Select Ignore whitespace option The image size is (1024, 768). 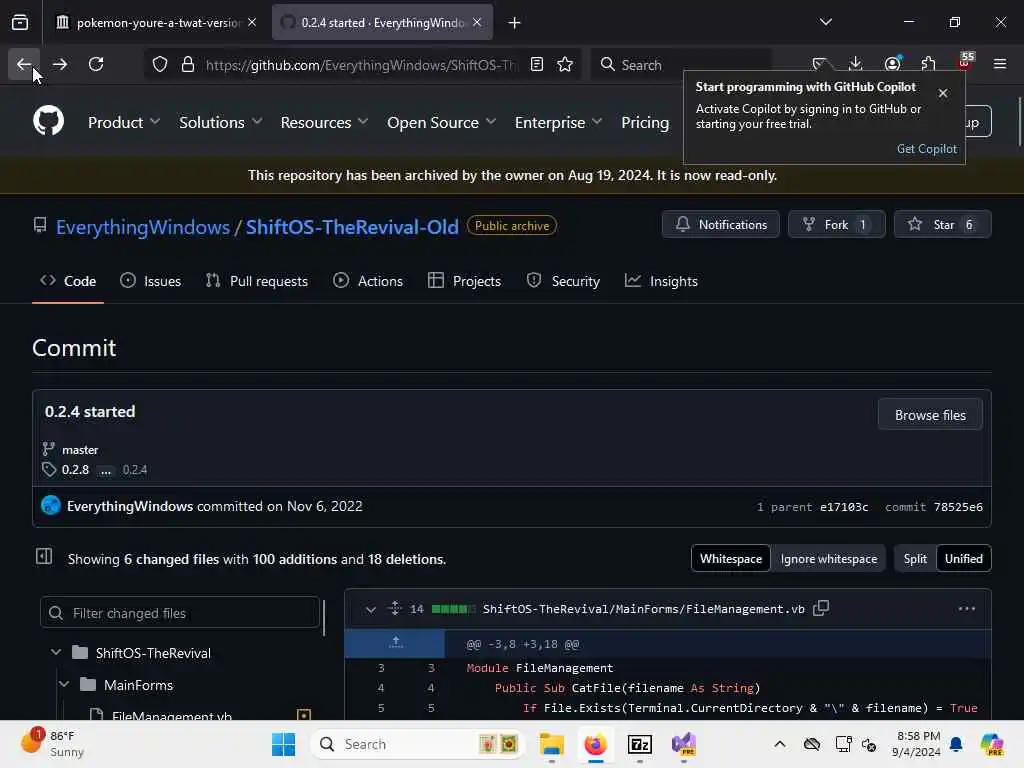pyautogui.click(x=829, y=558)
